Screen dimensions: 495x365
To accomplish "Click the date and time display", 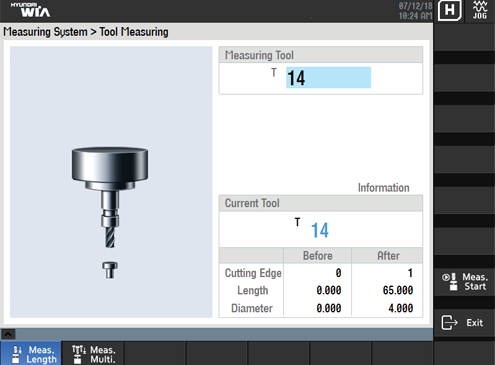I will (x=415, y=11).
